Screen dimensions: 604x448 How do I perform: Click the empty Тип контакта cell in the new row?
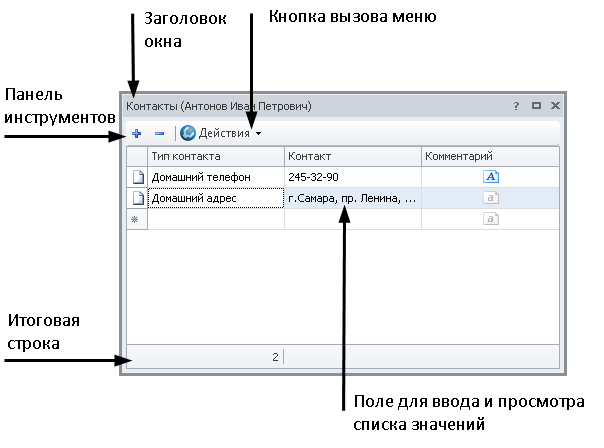215,219
